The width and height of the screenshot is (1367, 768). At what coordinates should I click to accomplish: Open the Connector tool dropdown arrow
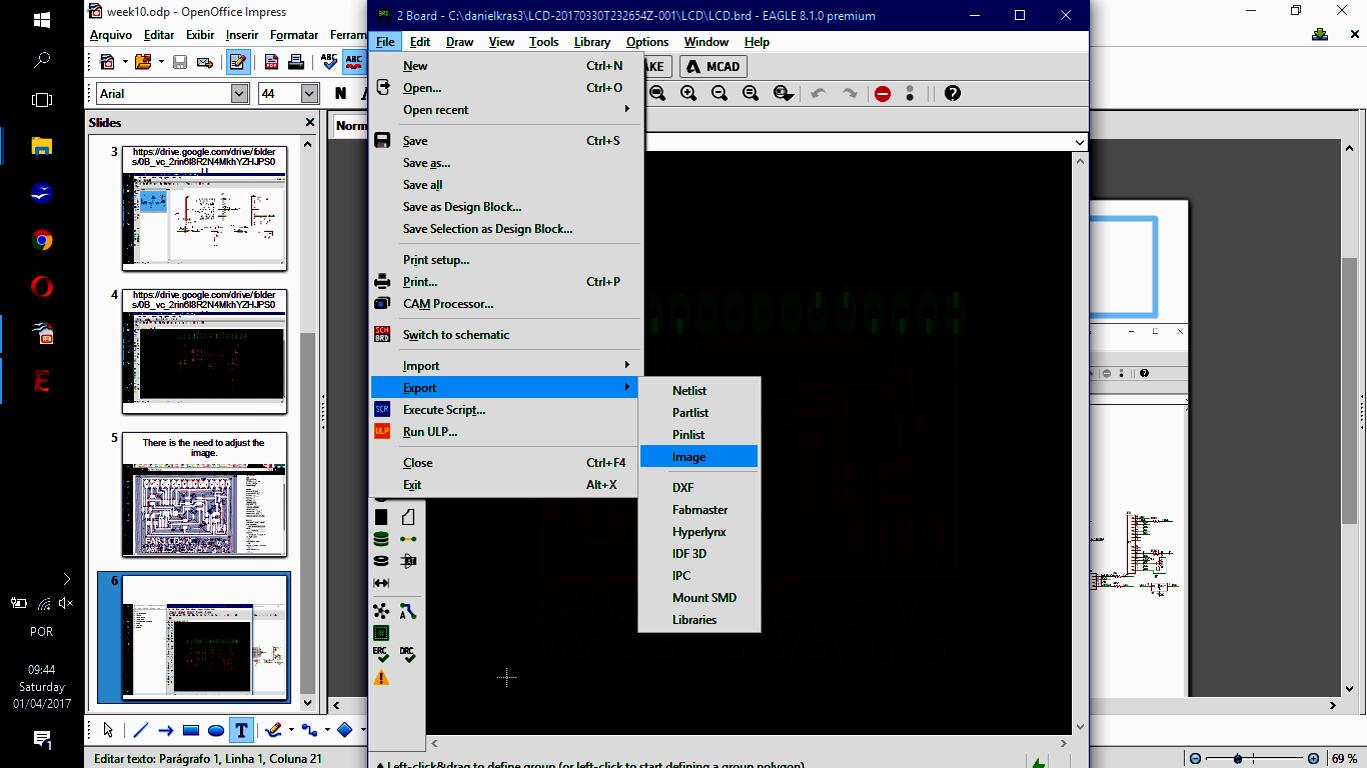click(x=327, y=730)
